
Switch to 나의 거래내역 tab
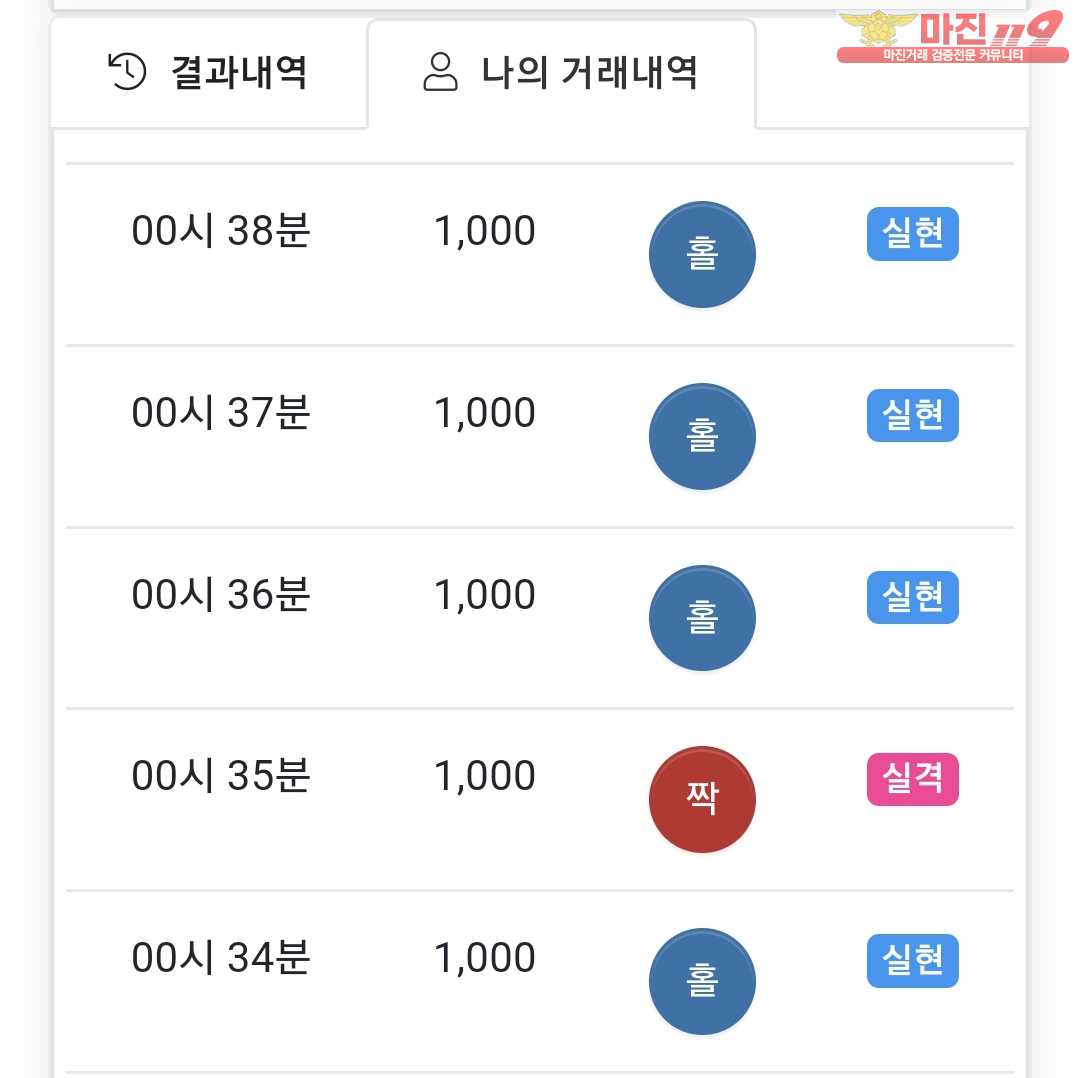(x=561, y=73)
